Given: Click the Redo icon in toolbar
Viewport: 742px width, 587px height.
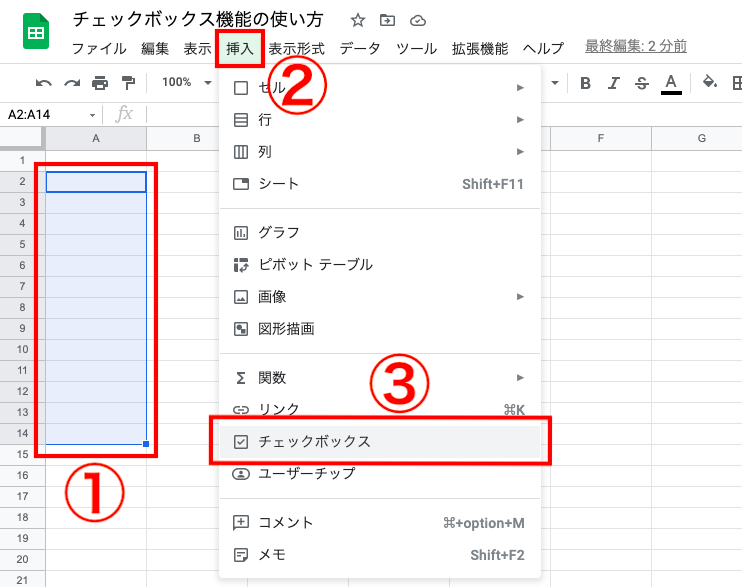Looking at the screenshot, I should pyautogui.click(x=72, y=83).
